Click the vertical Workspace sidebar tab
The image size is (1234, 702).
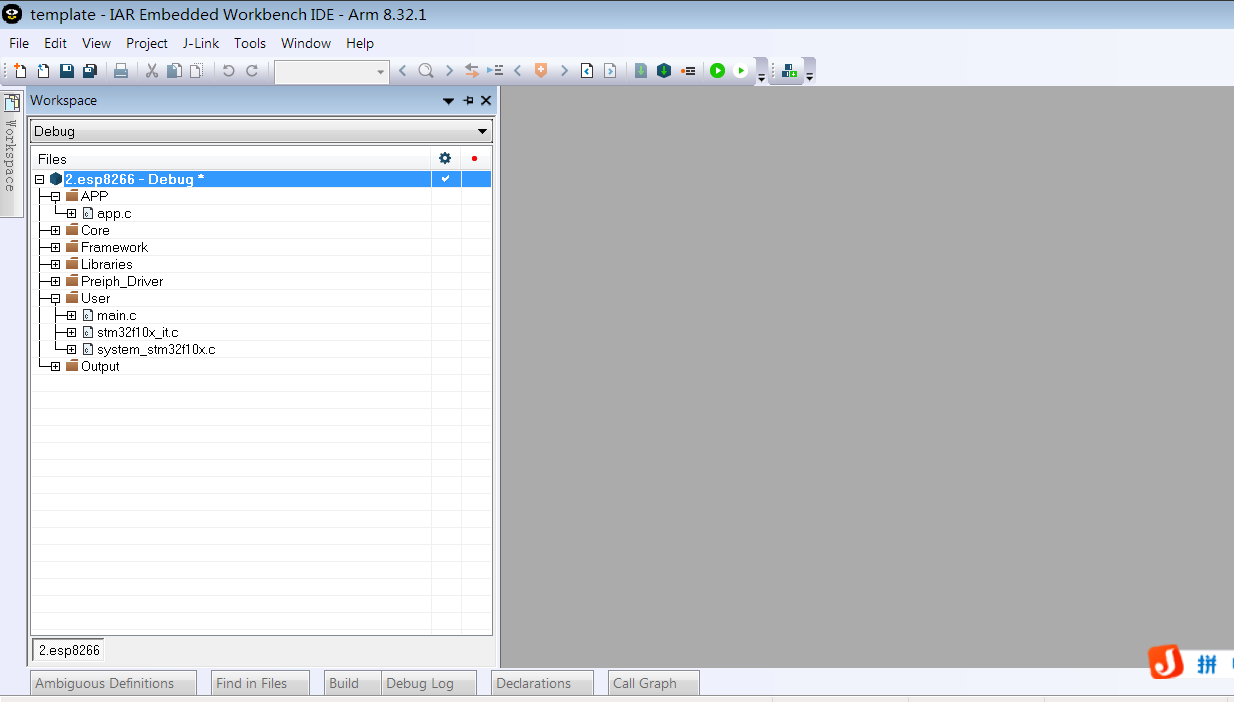[11, 153]
